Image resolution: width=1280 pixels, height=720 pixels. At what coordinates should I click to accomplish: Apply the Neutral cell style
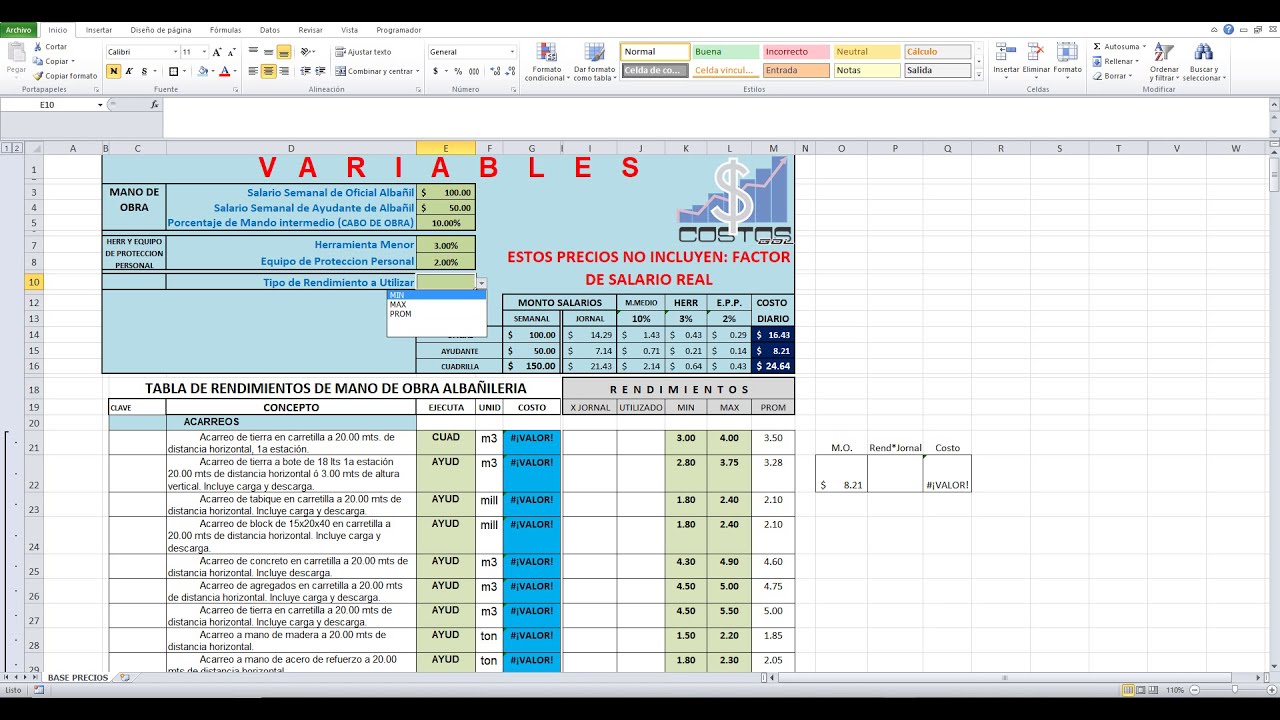[x=867, y=51]
